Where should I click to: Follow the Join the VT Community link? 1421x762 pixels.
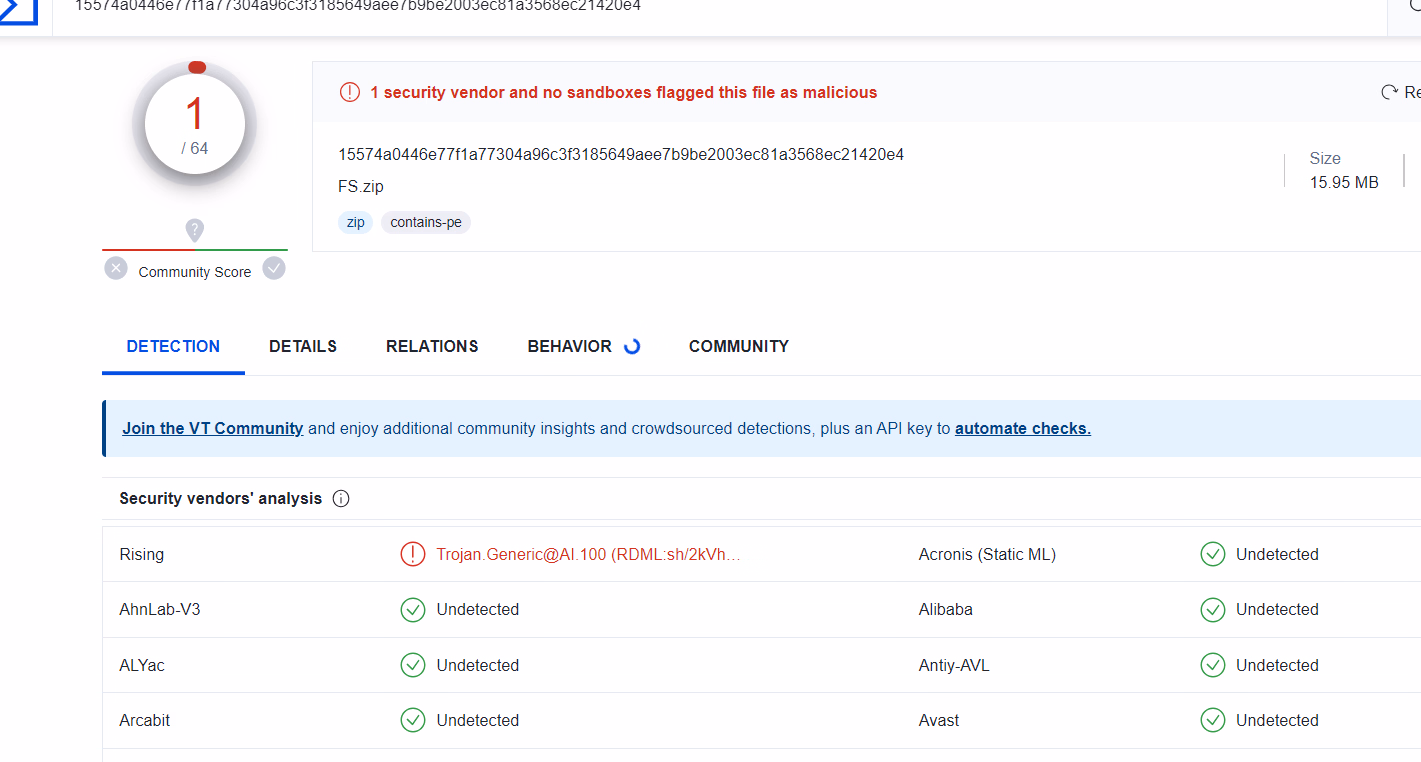pos(213,428)
